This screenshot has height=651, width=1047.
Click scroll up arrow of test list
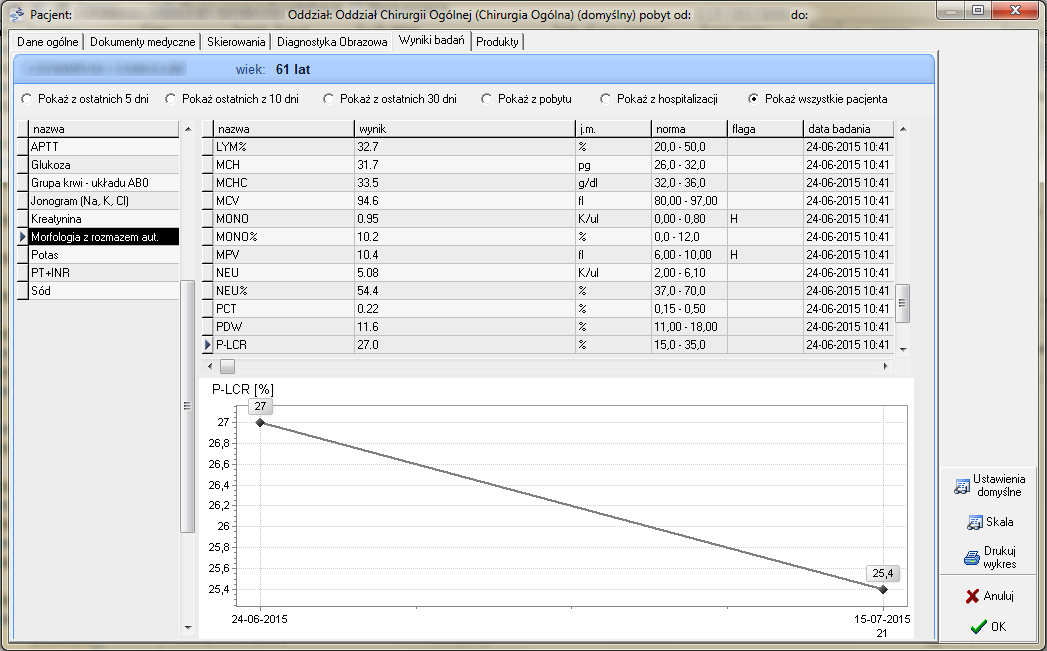point(188,129)
